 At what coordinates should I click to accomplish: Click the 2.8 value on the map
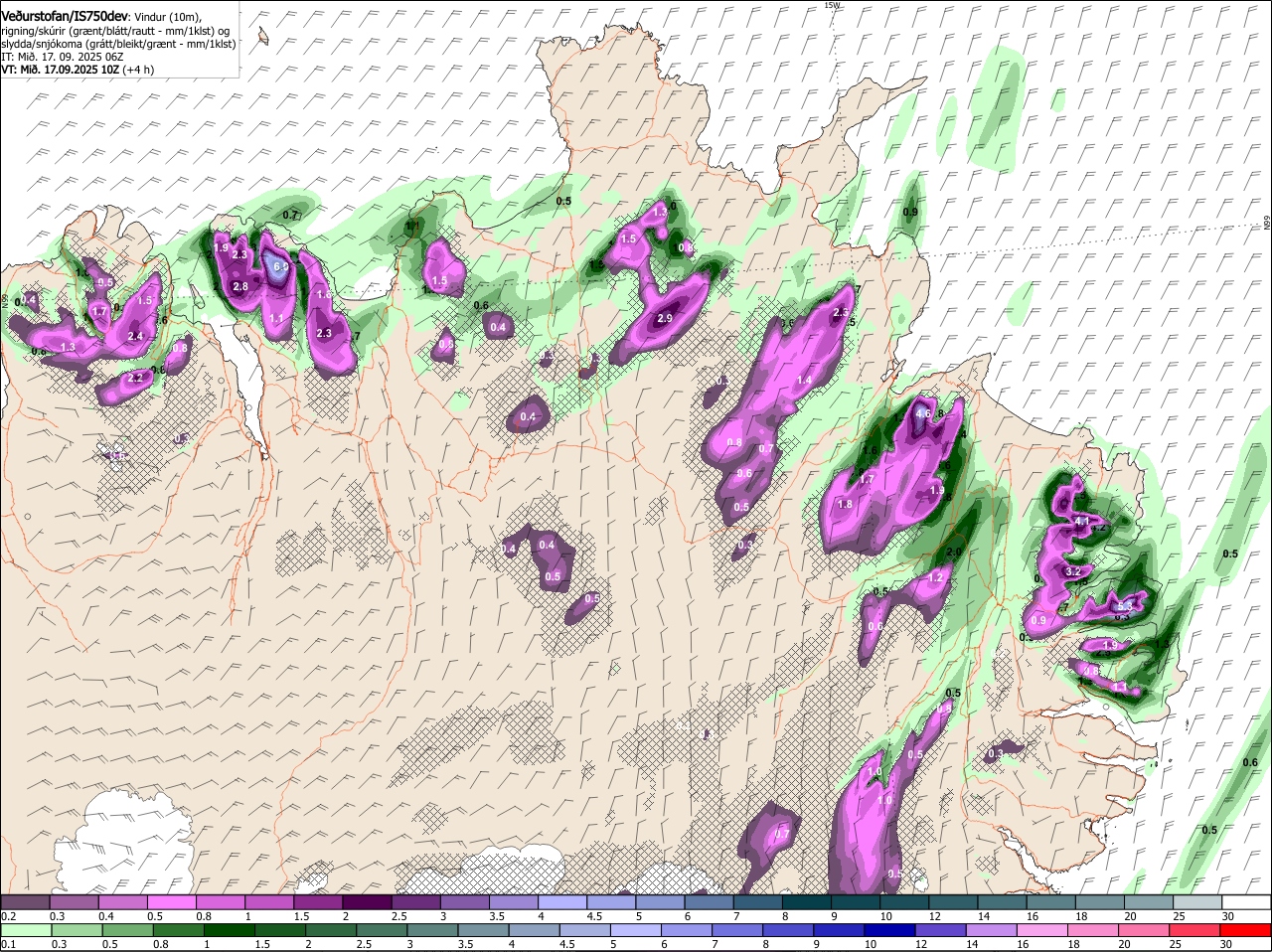tap(239, 286)
